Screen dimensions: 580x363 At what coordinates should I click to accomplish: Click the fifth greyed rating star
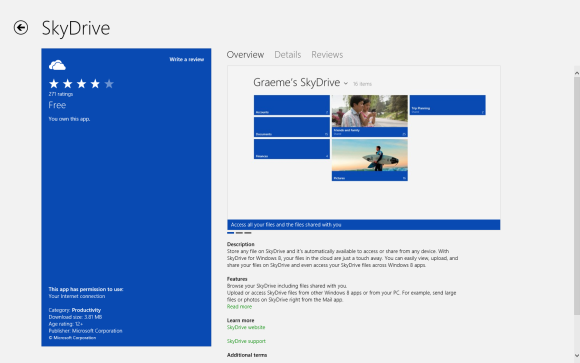tap(109, 84)
